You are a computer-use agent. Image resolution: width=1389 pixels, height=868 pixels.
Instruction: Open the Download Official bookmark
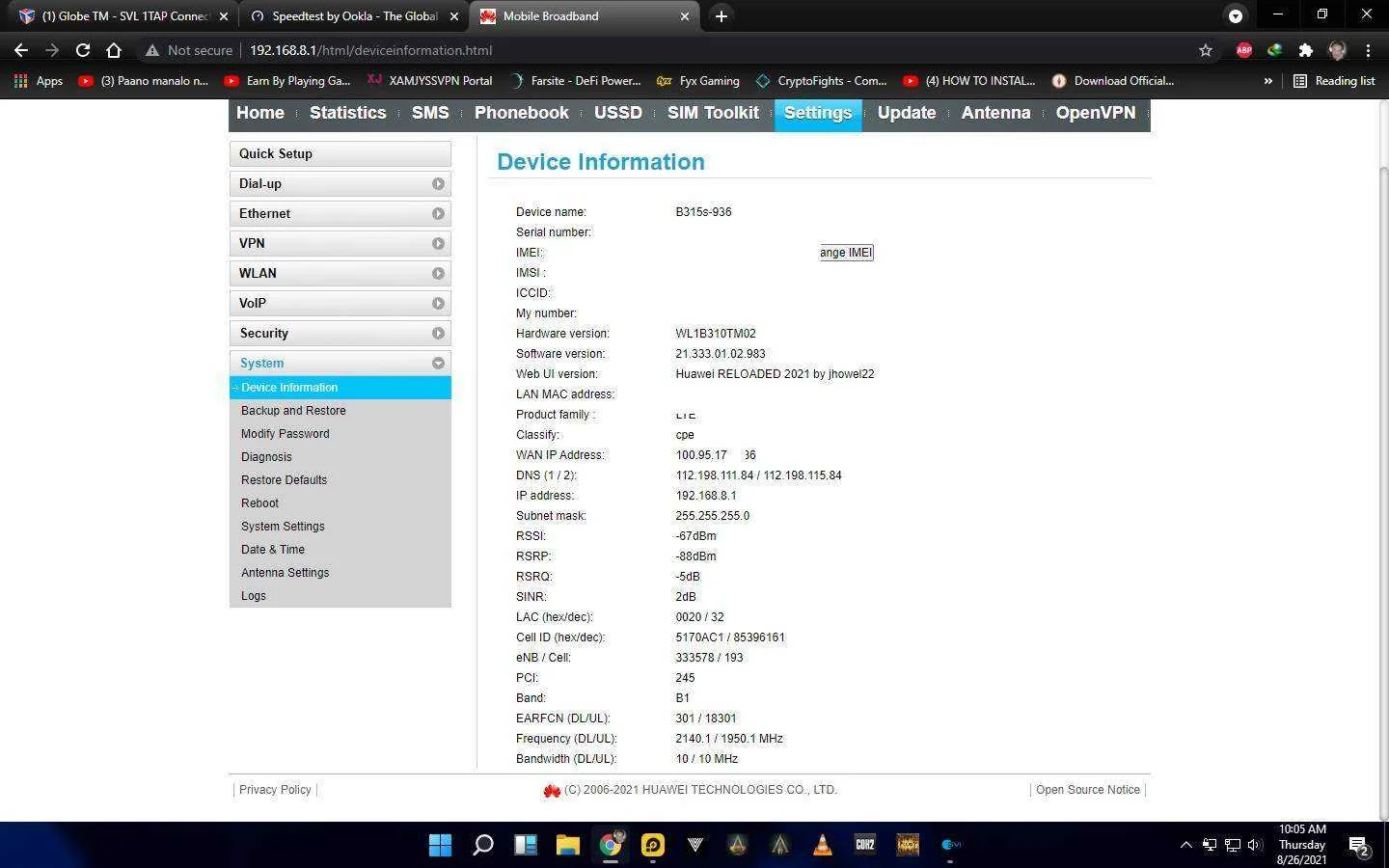[x=1112, y=81]
